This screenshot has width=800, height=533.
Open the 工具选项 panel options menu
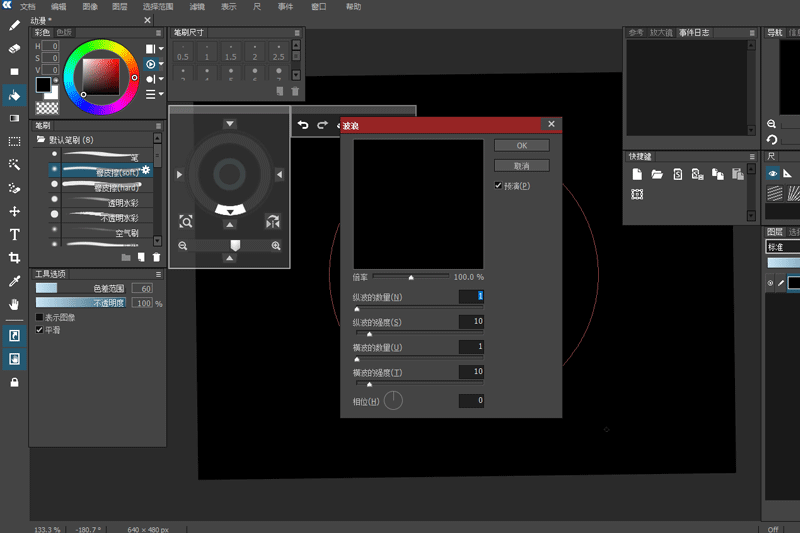point(158,274)
